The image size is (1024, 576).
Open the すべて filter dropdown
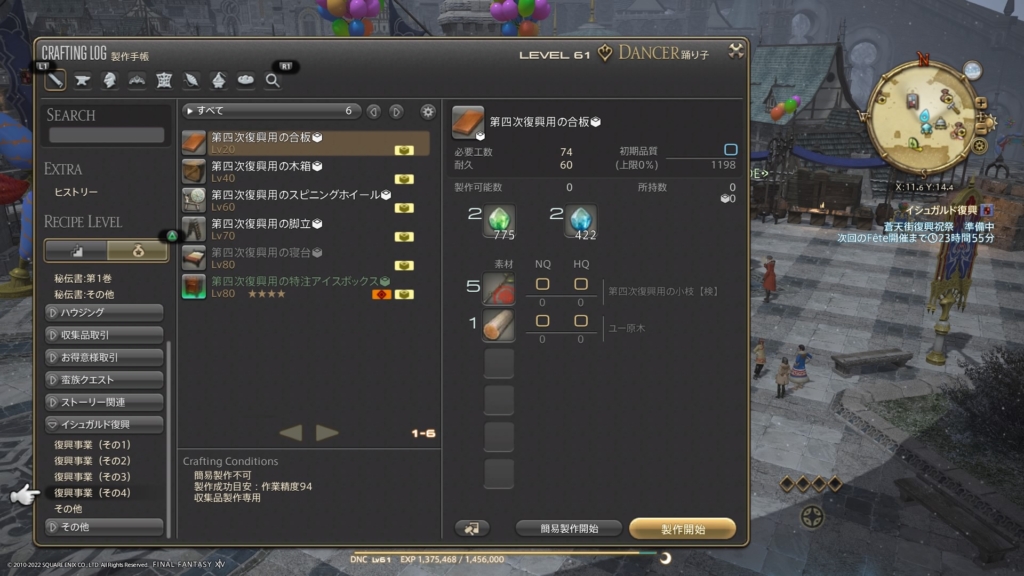(x=272, y=111)
